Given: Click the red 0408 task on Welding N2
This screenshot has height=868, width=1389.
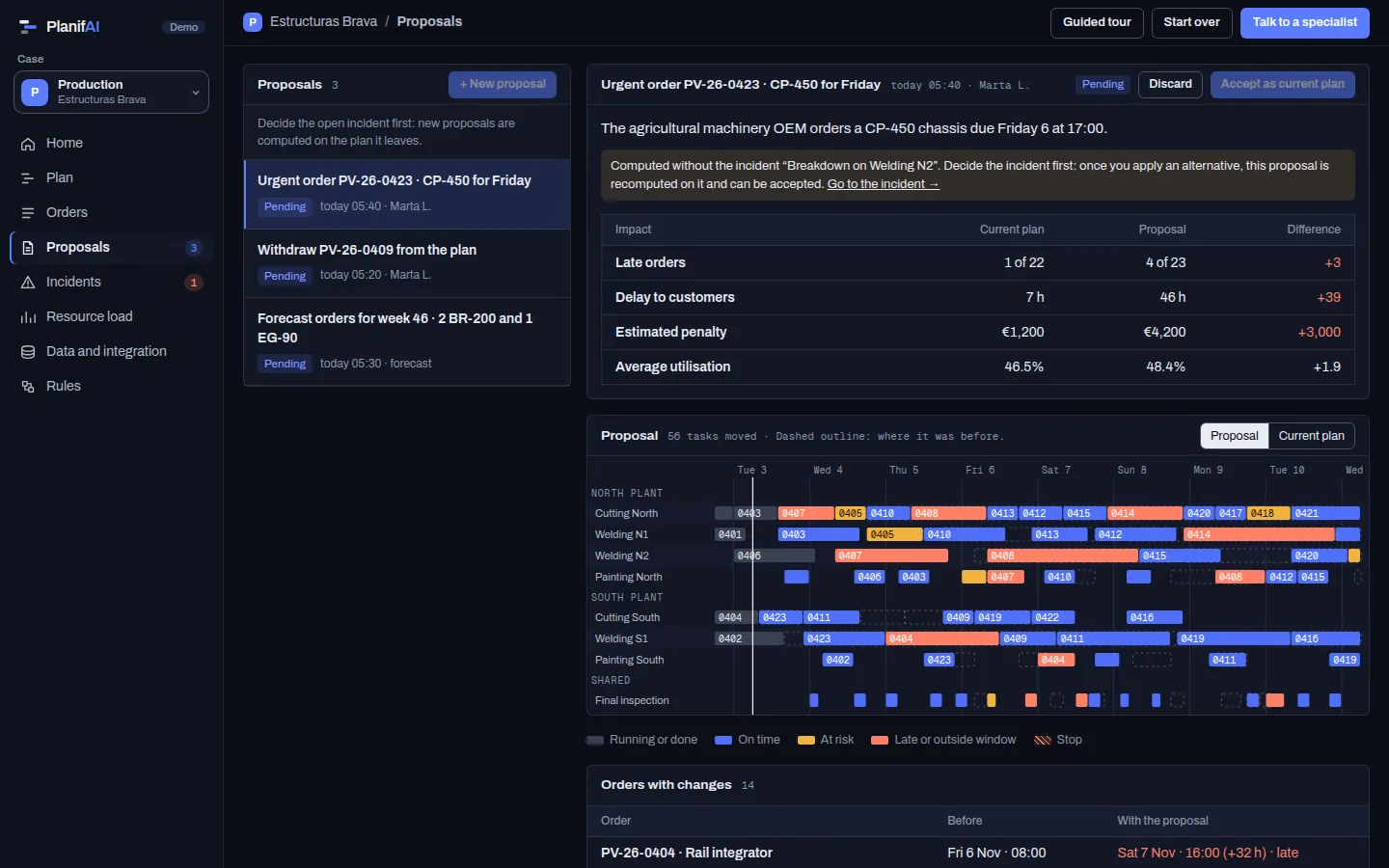Looking at the screenshot, I should coord(1062,556).
